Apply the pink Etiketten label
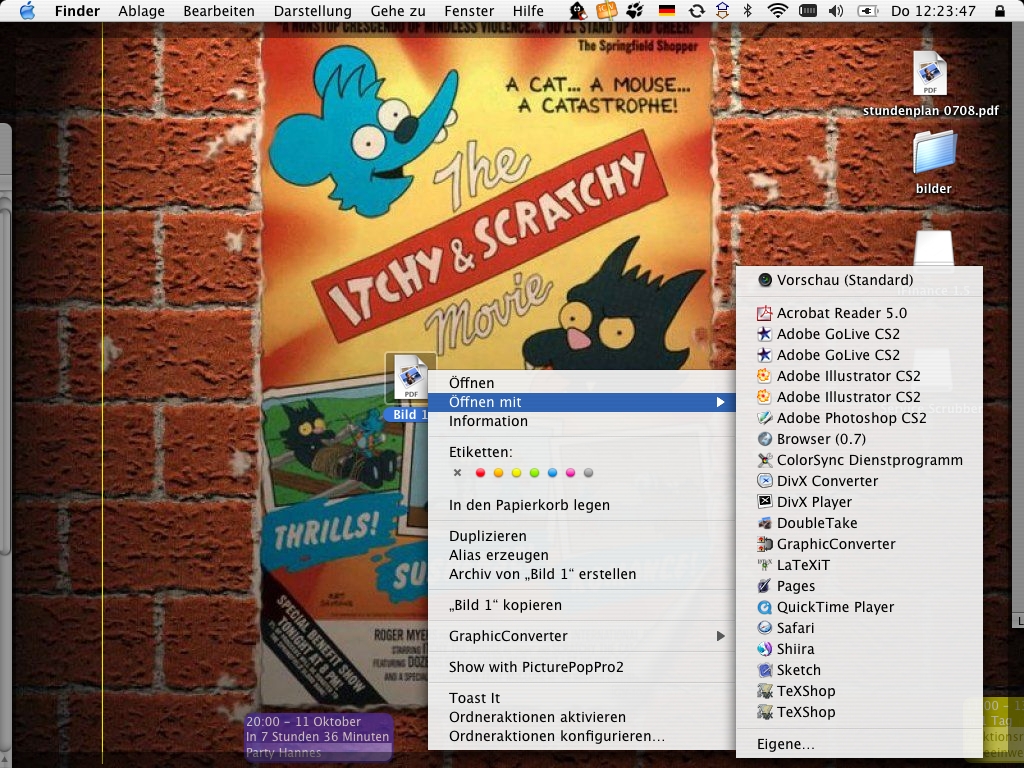1024x768 pixels. (570, 473)
